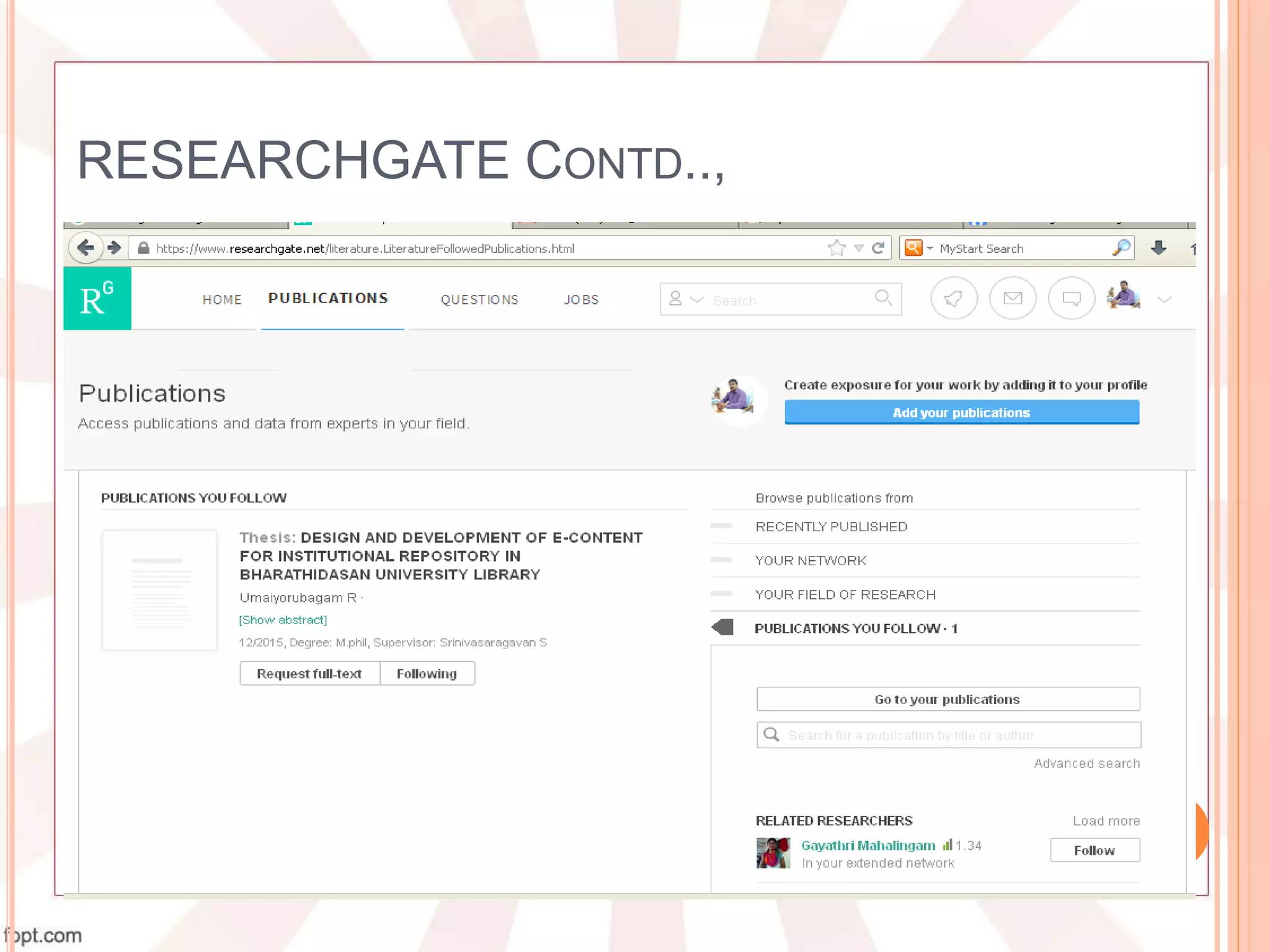Open bookmark dropdown arrow in address bar
This screenshot has width=1270, height=952.
(859, 249)
